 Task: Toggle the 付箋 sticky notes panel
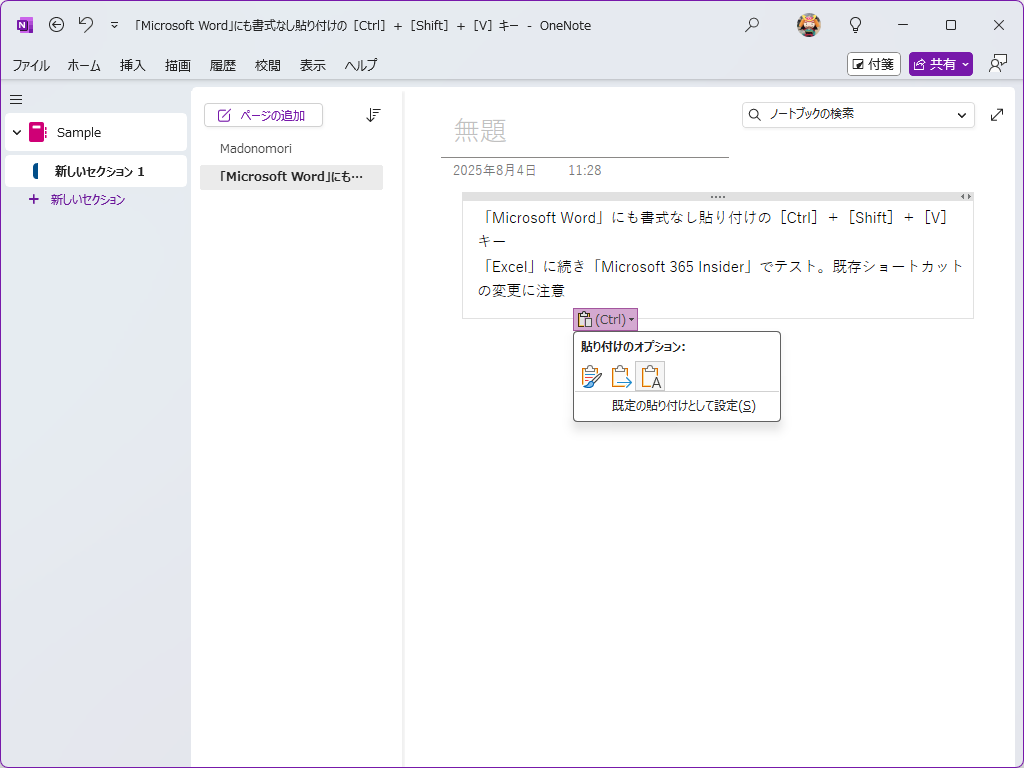click(873, 63)
